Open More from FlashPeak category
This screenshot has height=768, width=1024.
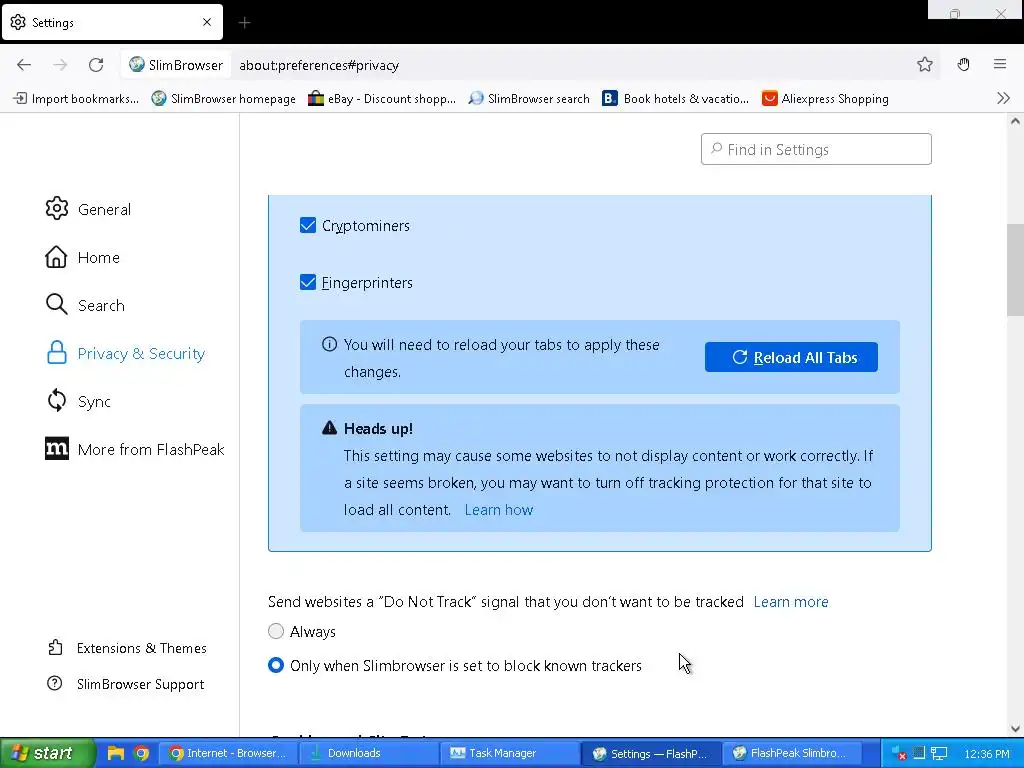[x=135, y=449]
